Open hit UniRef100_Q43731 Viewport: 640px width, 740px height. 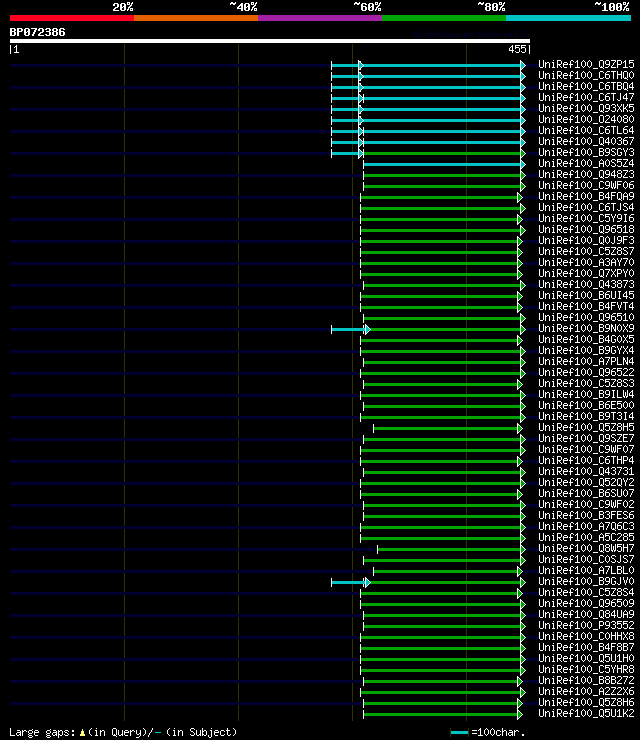[586, 471]
